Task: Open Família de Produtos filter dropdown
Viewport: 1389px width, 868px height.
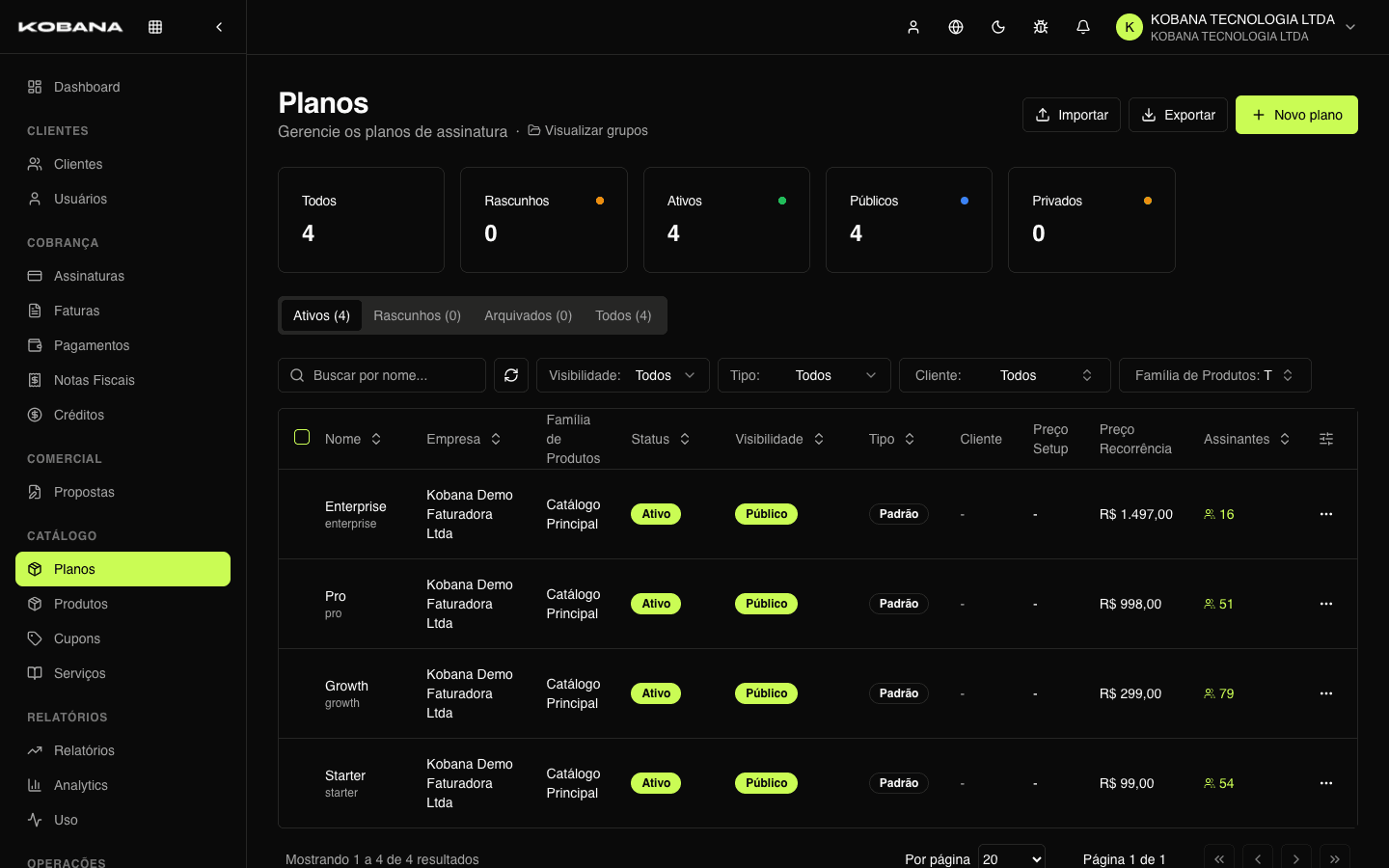Action: tap(1215, 375)
